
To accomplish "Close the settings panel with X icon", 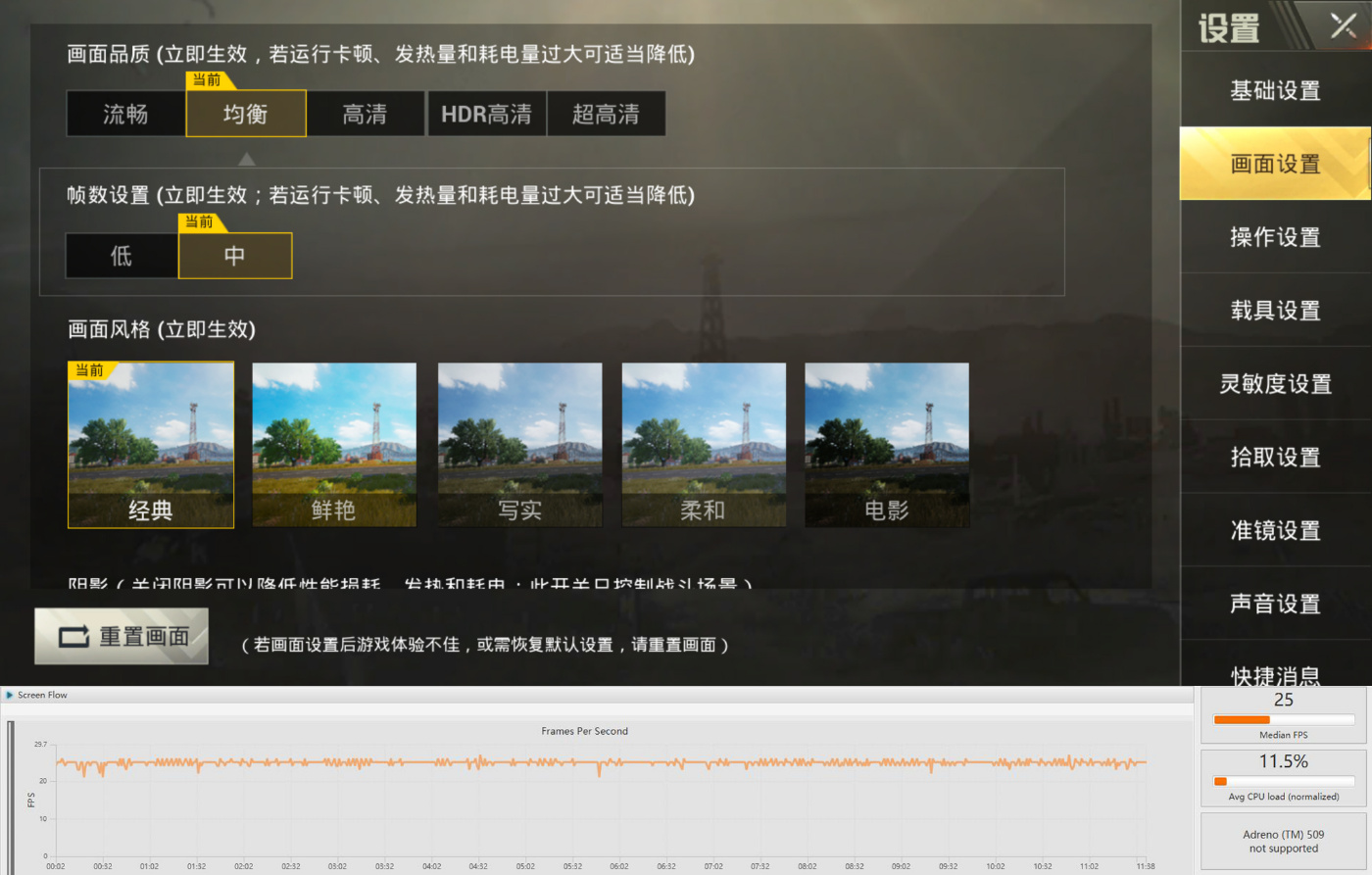I will tap(1343, 25).
